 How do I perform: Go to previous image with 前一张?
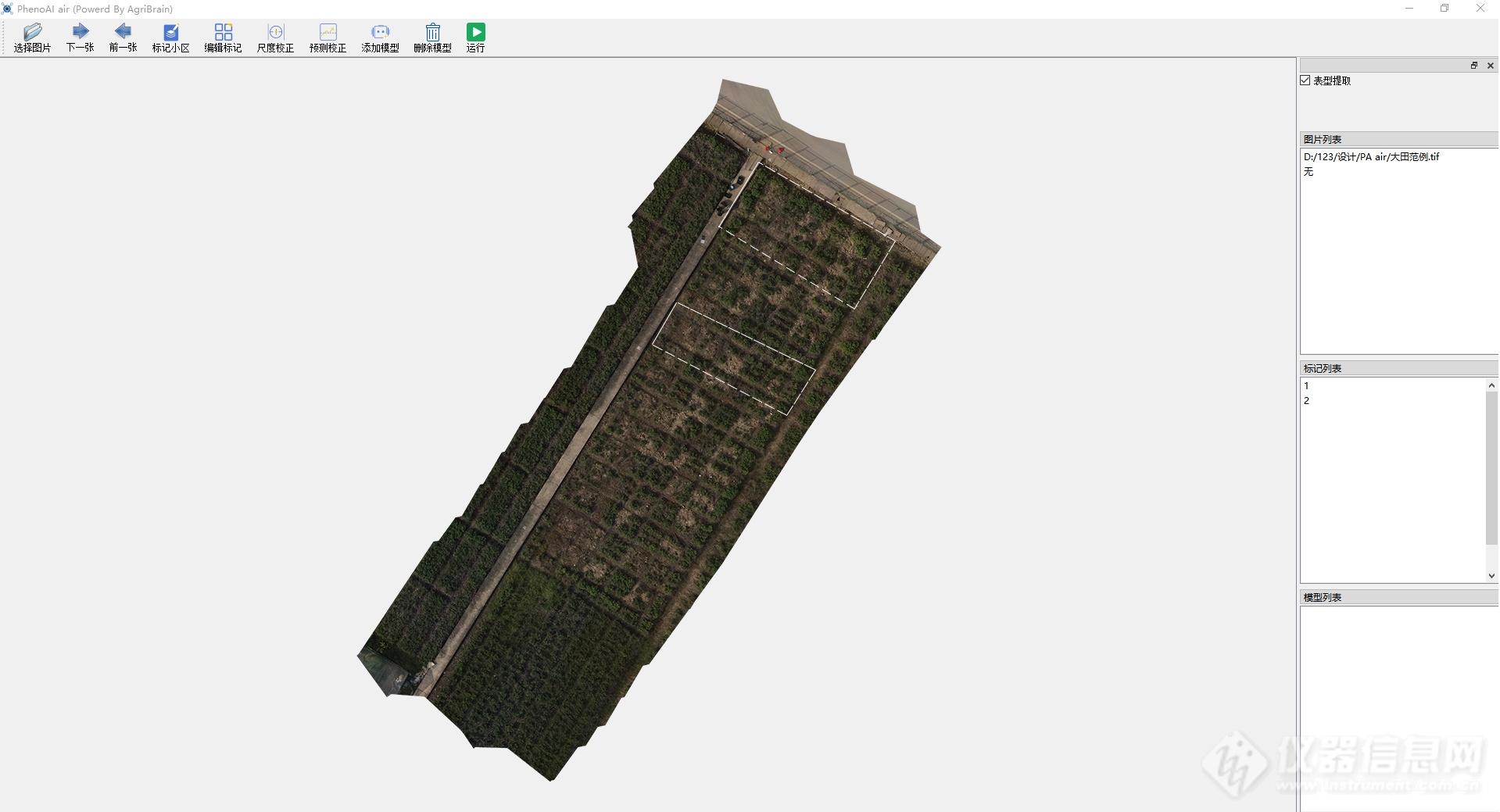click(x=123, y=38)
